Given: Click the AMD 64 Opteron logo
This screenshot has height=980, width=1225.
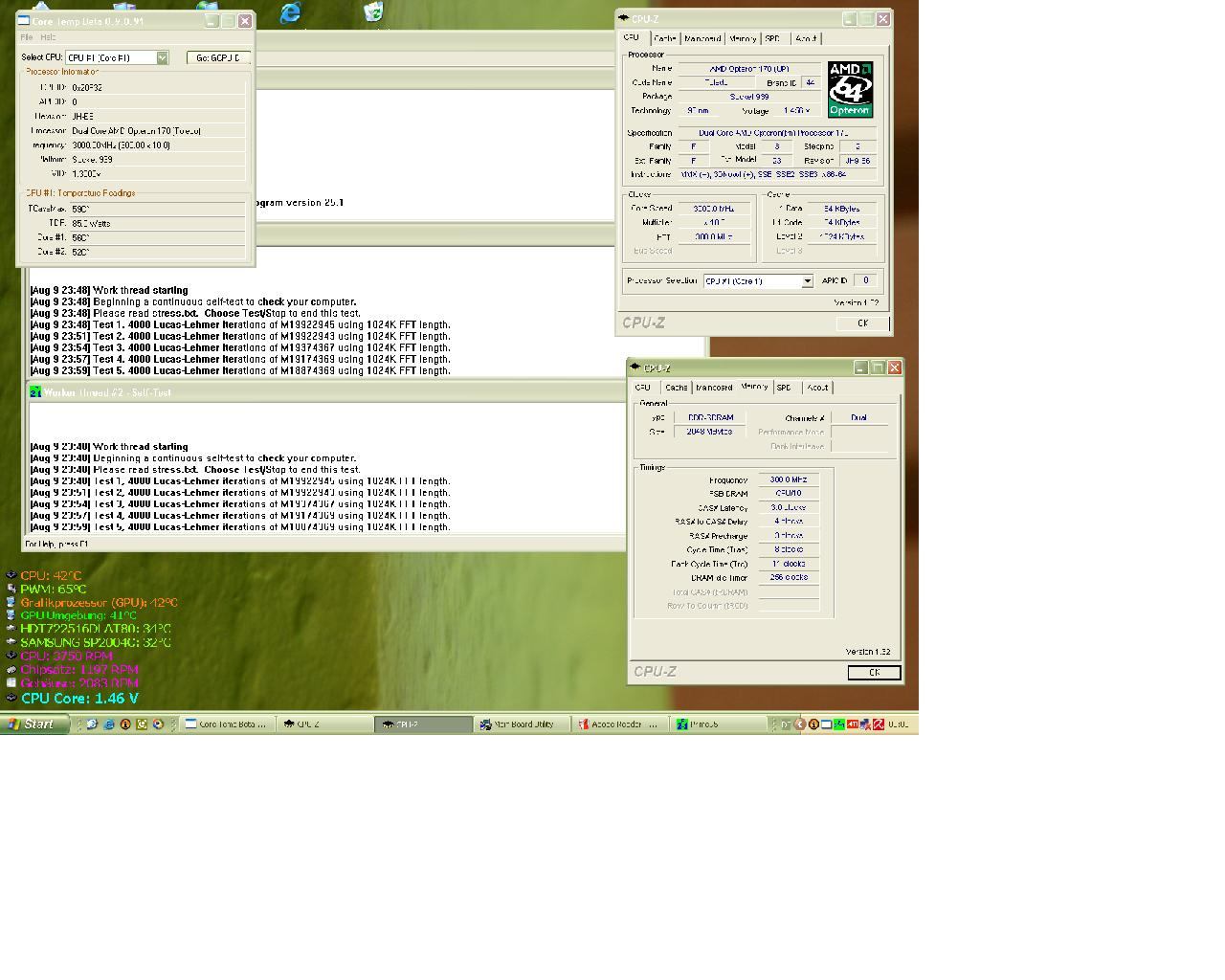Looking at the screenshot, I should pos(850,89).
